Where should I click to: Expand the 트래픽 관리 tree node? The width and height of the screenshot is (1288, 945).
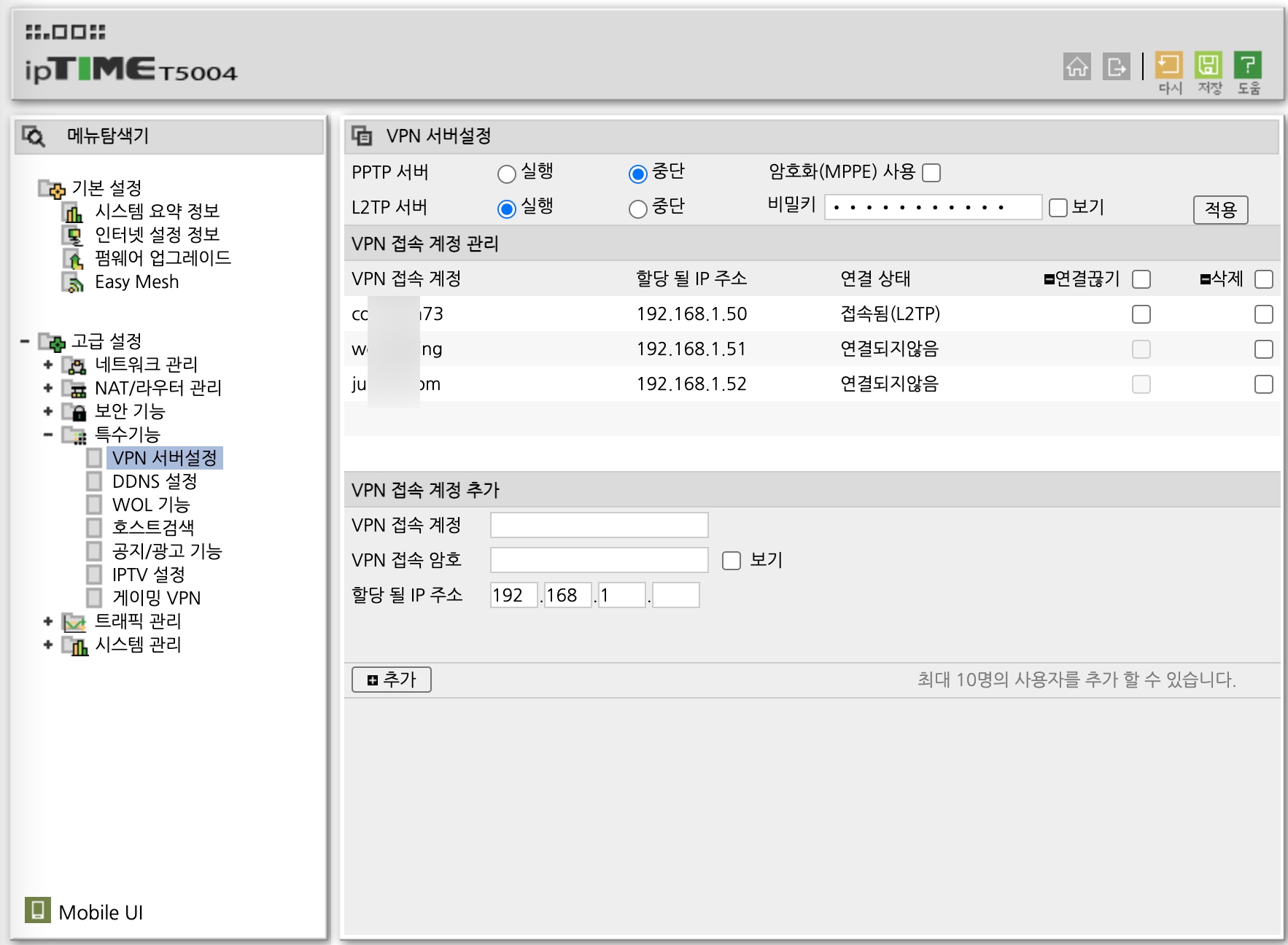pyautogui.click(x=48, y=621)
